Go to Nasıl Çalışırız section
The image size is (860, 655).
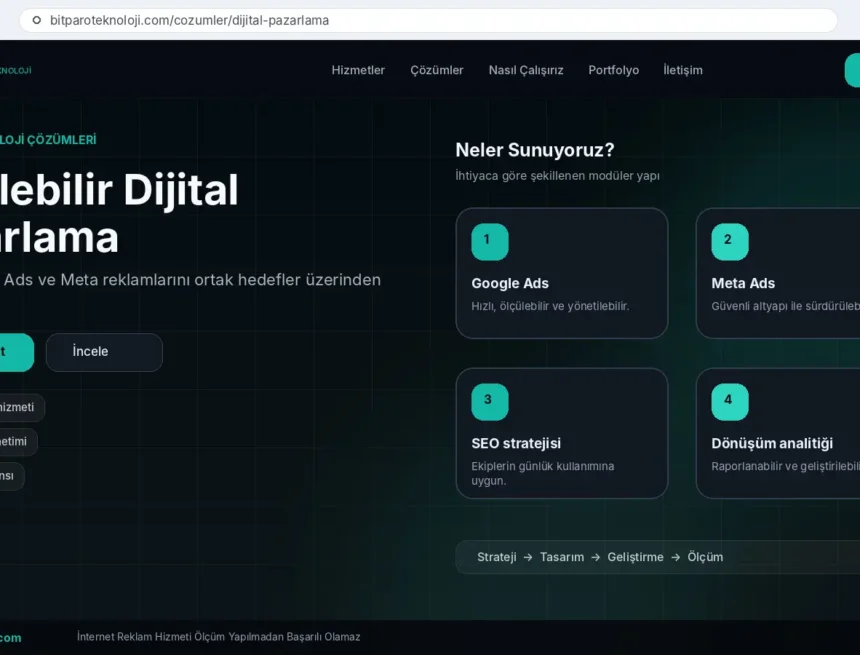coord(526,70)
